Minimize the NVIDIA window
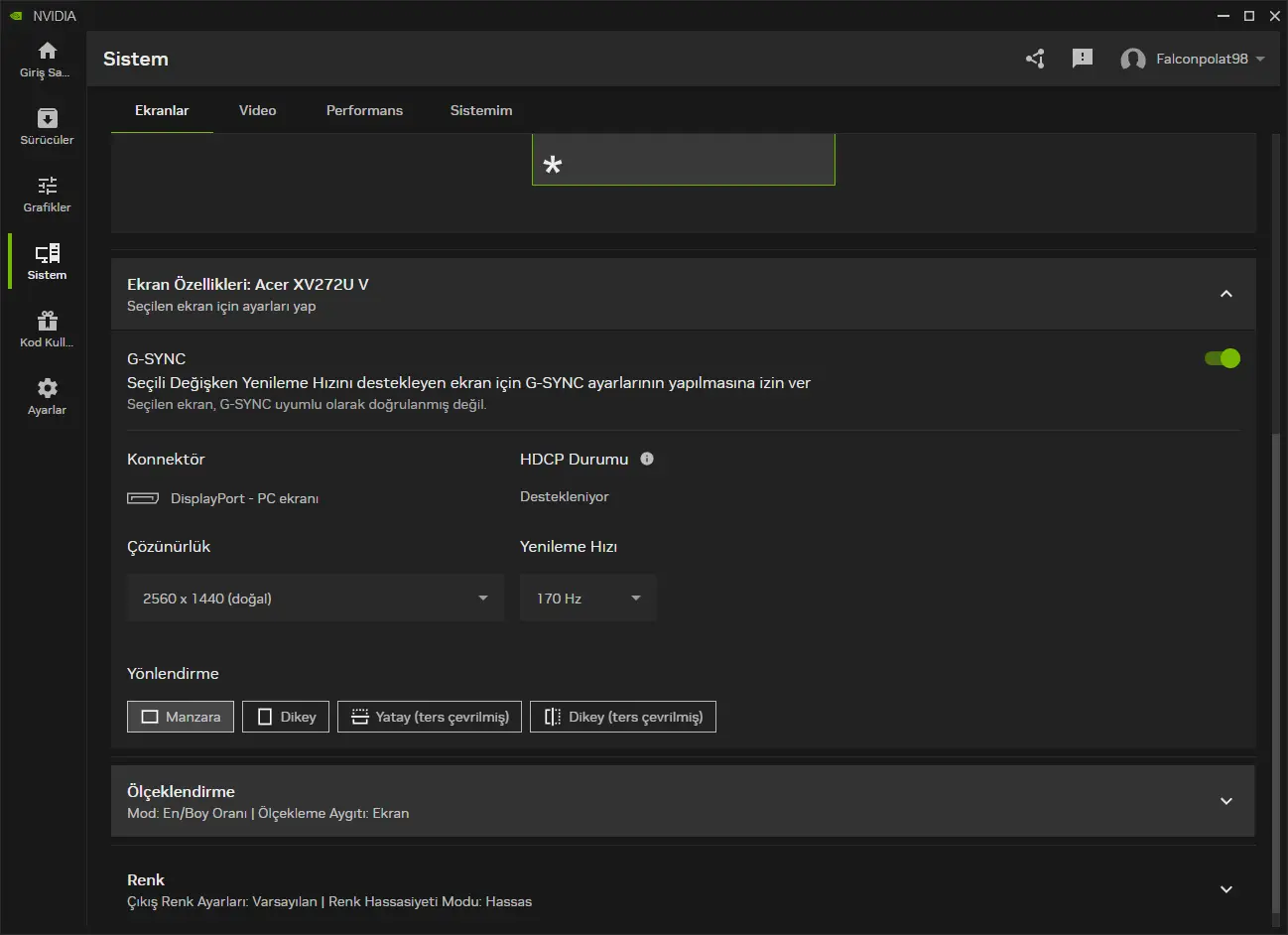 click(x=1222, y=16)
